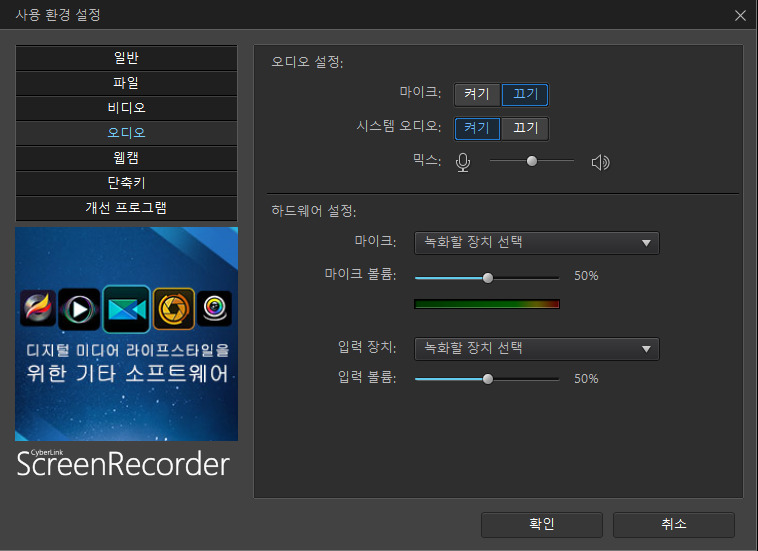Confirm settings with 확인 button
The width and height of the screenshot is (758, 551).
pyautogui.click(x=541, y=524)
